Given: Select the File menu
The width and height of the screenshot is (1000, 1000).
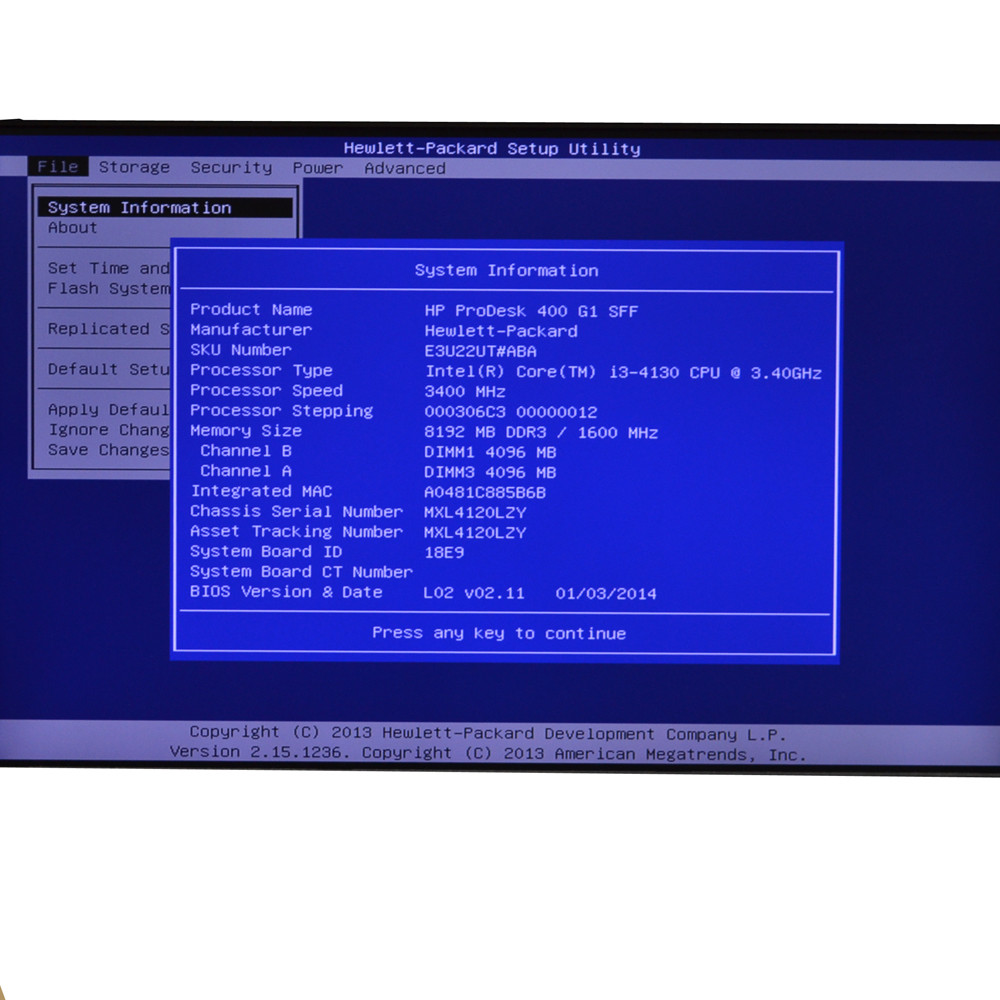Looking at the screenshot, I should [57, 166].
